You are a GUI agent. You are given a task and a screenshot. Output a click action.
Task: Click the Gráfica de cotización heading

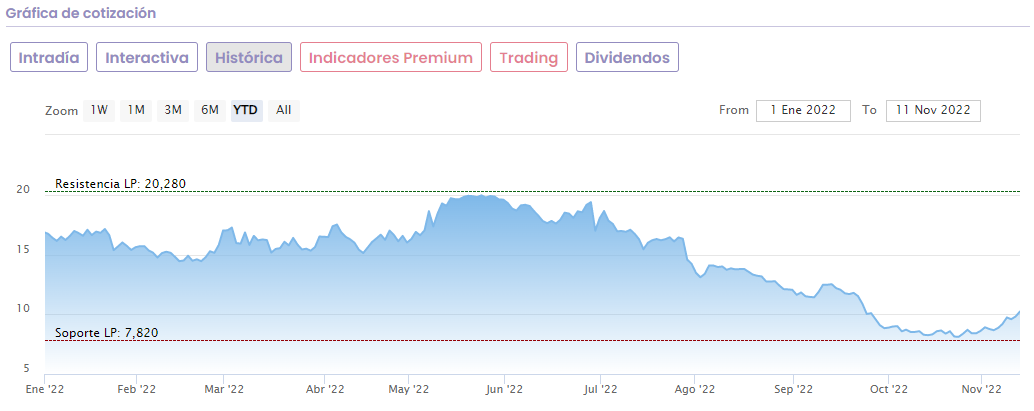point(81,13)
